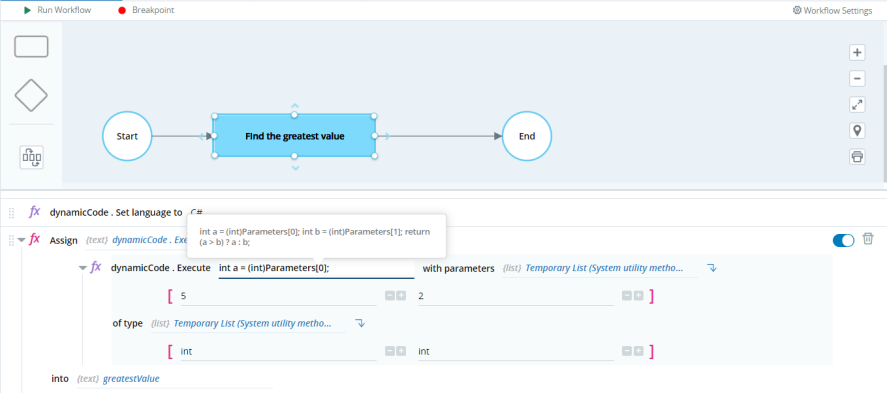Run the workflow
Image resolution: width=887 pixels, height=393 pixels.
[58, 10]
